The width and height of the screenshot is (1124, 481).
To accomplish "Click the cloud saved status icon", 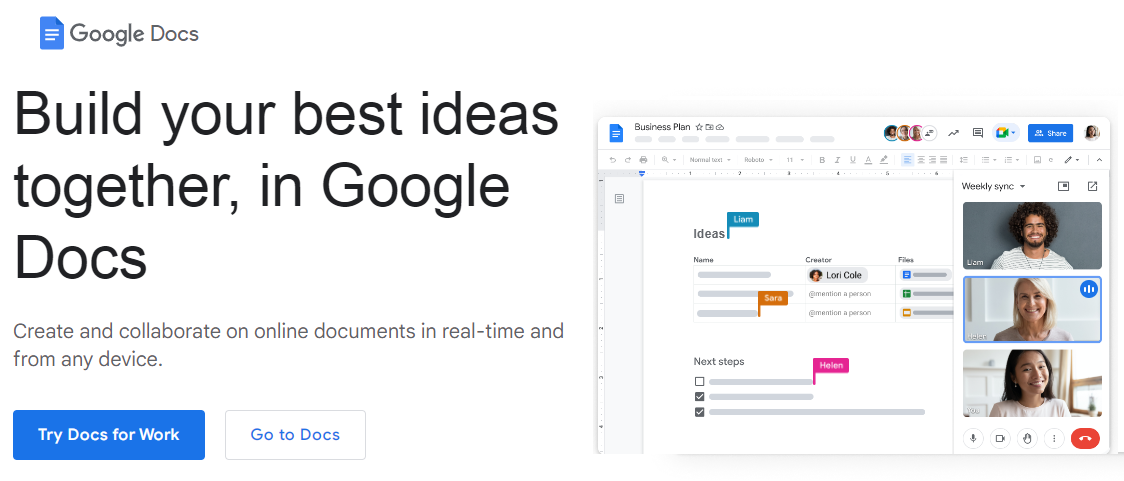I will (720, 127).
